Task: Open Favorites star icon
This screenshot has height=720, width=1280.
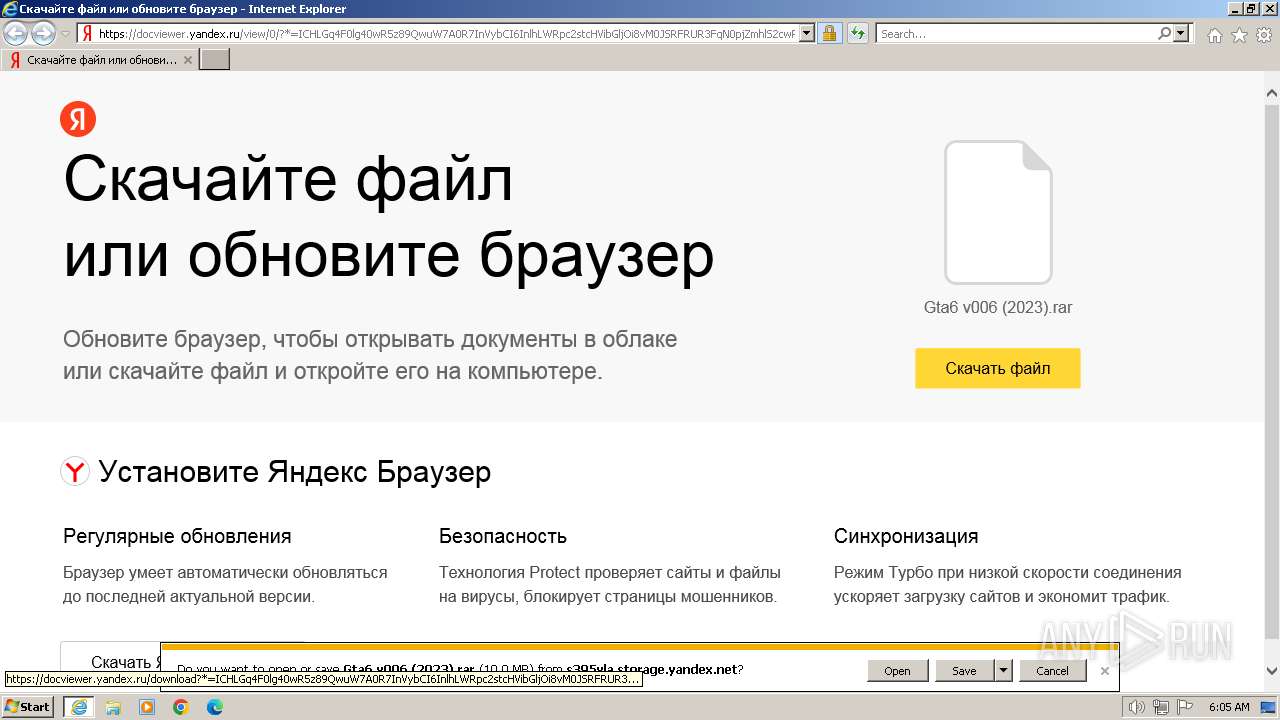Action: coord(1239,35)
